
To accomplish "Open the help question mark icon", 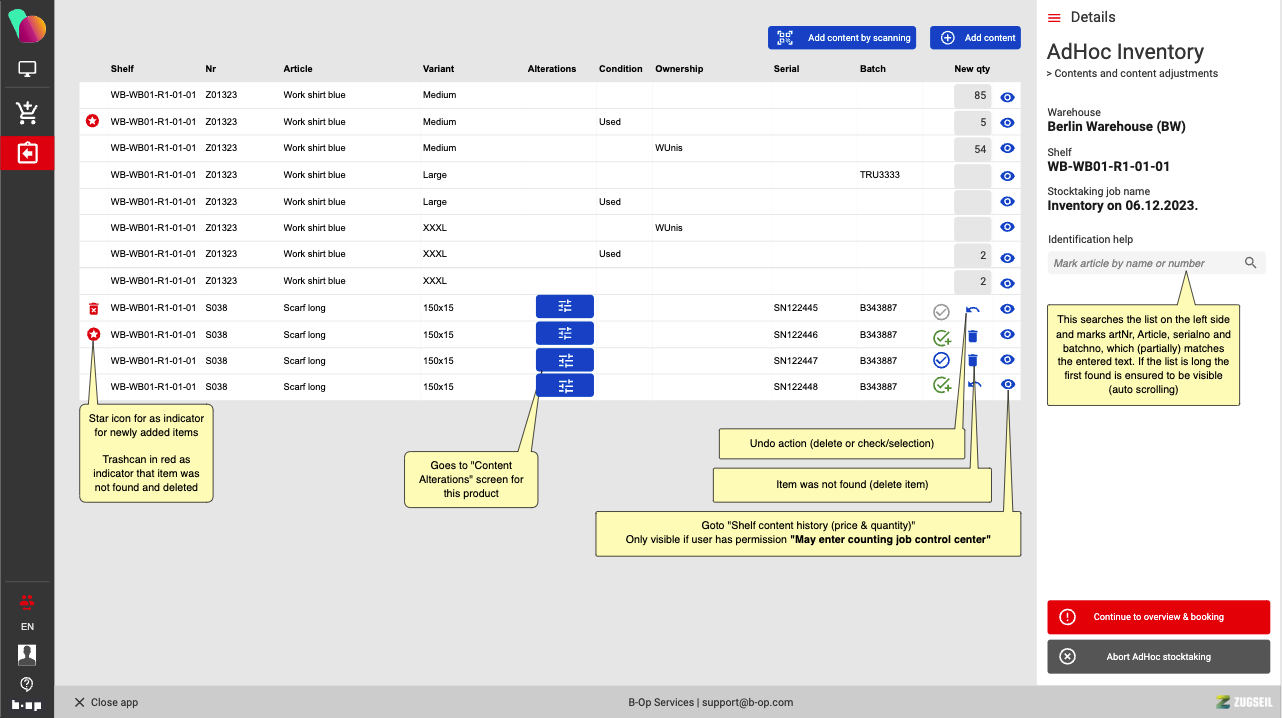I will (x=27, y=684).
